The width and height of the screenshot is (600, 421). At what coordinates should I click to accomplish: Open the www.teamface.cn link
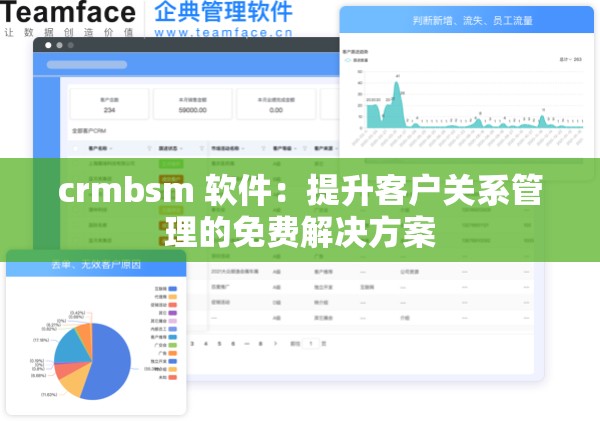(223, 33)
